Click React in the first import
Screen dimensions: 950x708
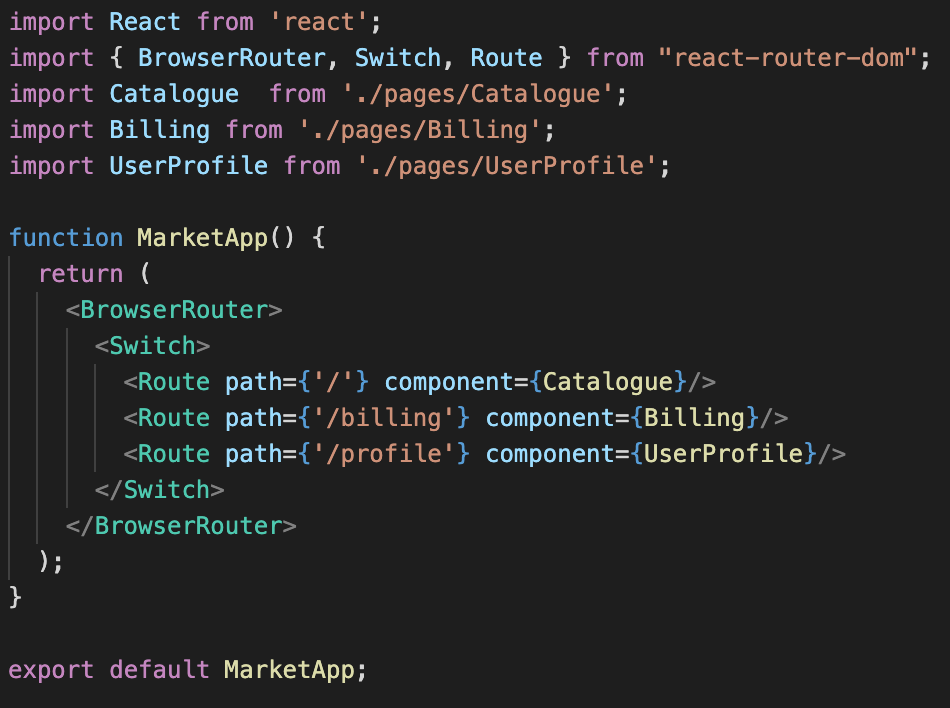145,22
